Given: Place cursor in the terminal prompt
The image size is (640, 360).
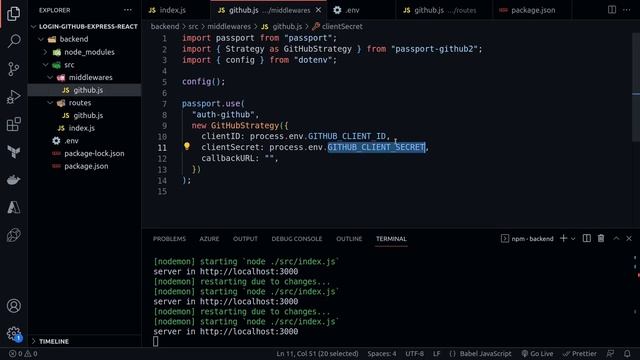Looking at the screenshot, I should coord(156,341).
